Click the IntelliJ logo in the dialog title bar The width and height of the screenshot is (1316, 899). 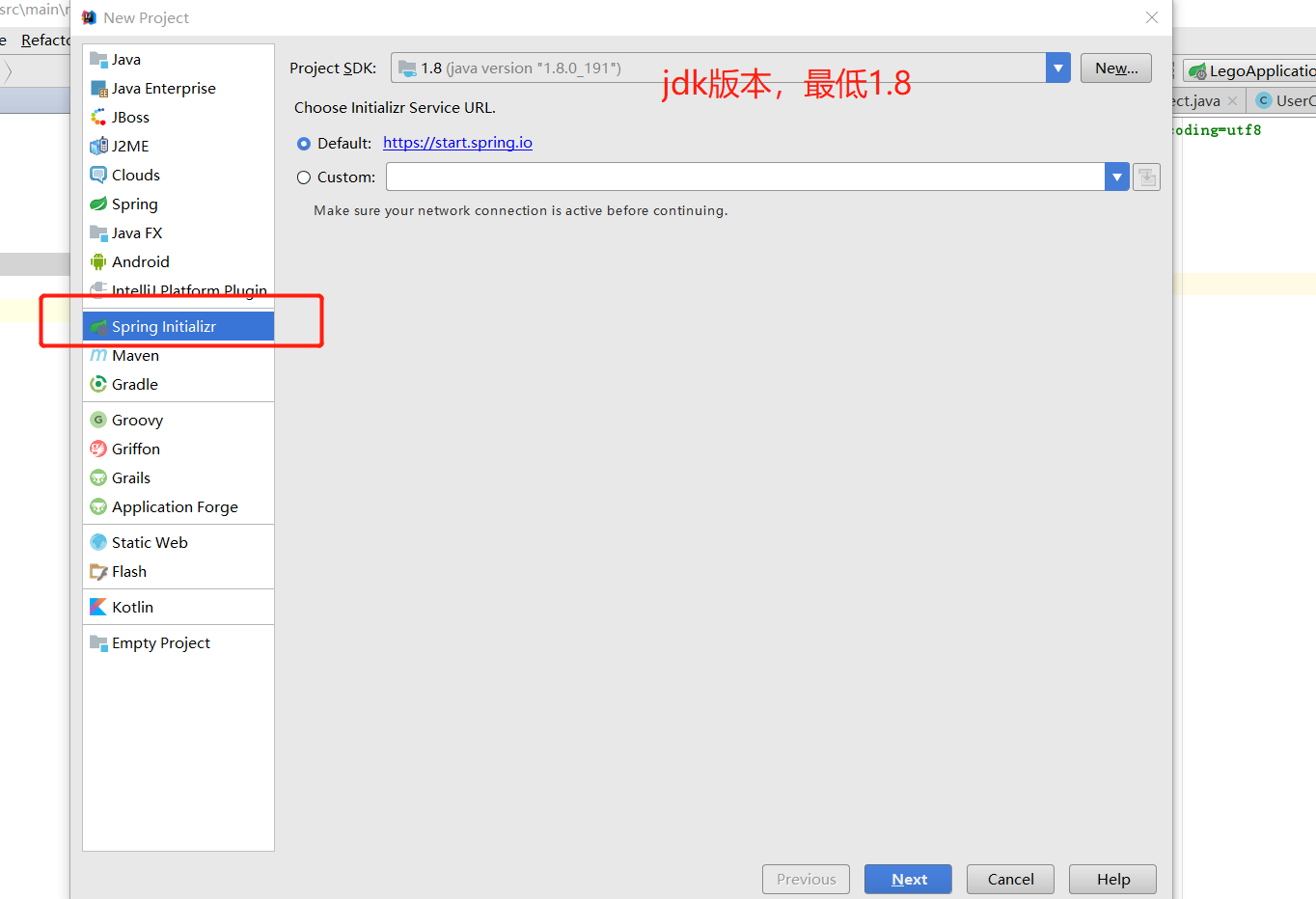tap(90, 17)
